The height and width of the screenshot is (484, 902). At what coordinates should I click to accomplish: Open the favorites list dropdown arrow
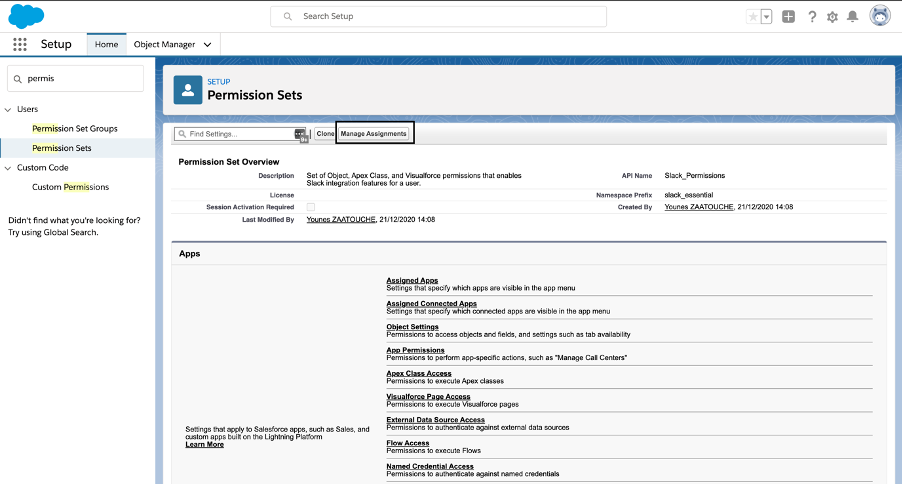[x=766, y=17]
